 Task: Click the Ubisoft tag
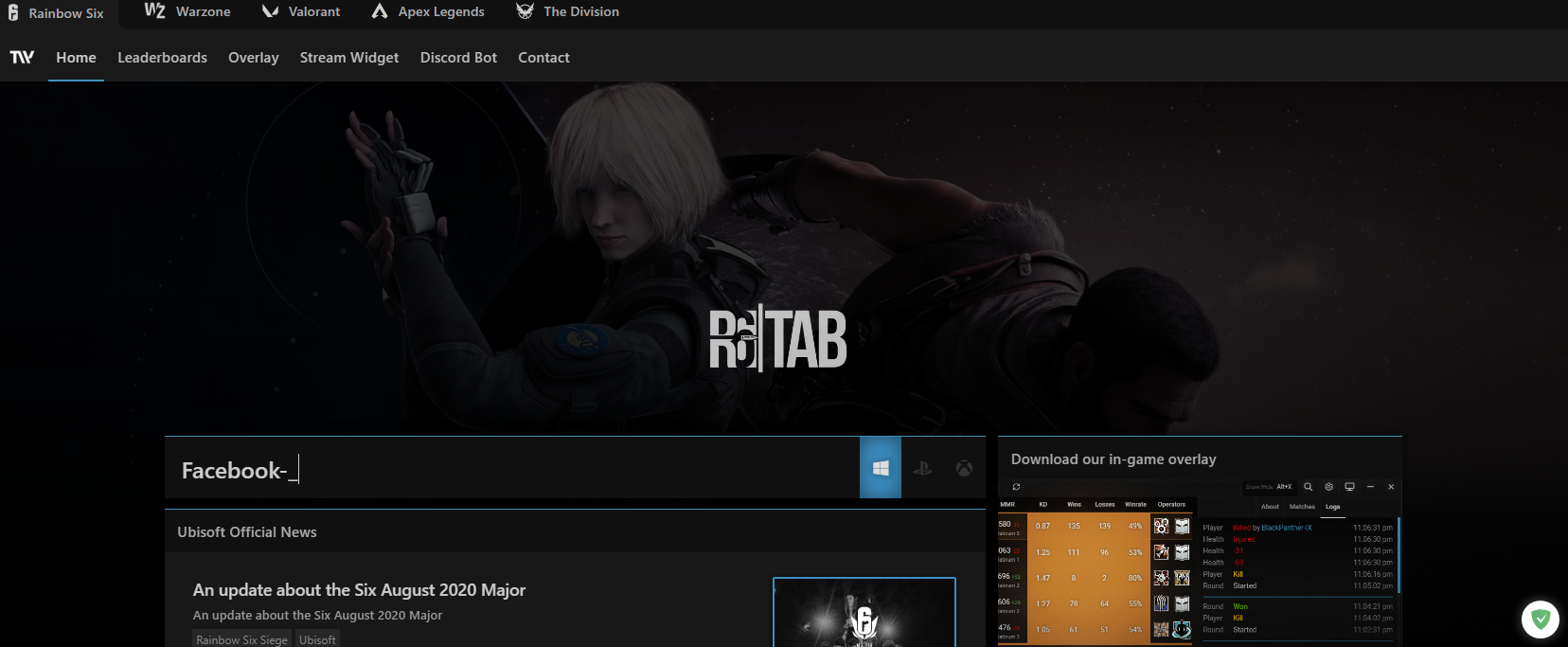pos(317,639)
